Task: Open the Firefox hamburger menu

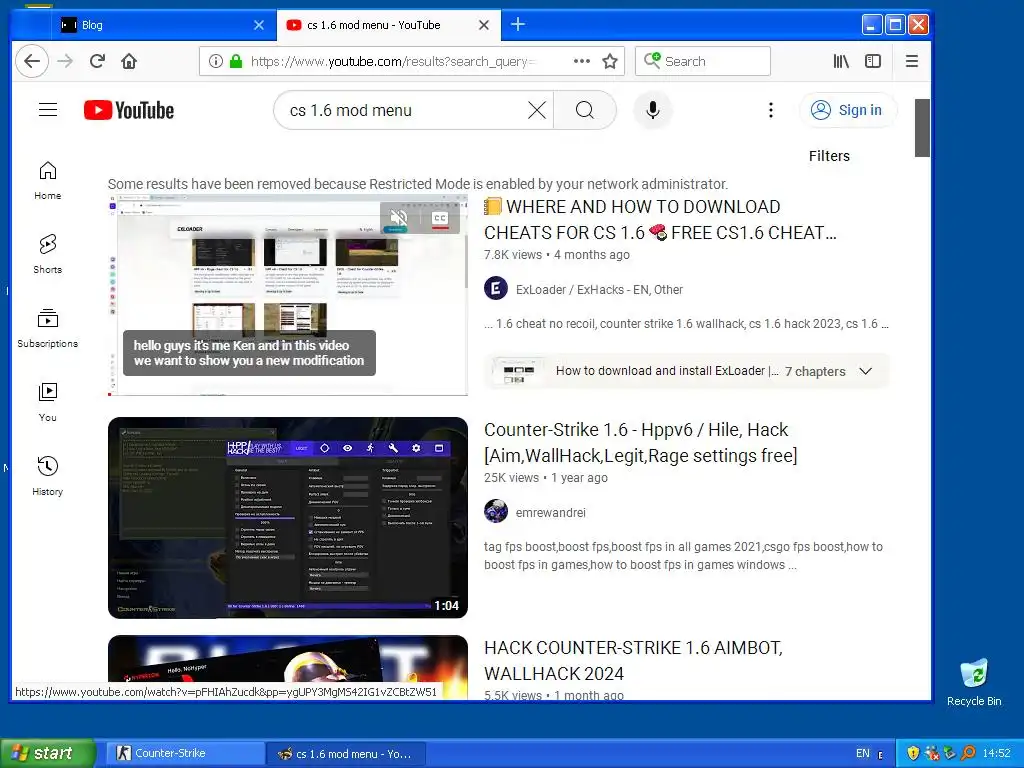Action: (912, 61)
